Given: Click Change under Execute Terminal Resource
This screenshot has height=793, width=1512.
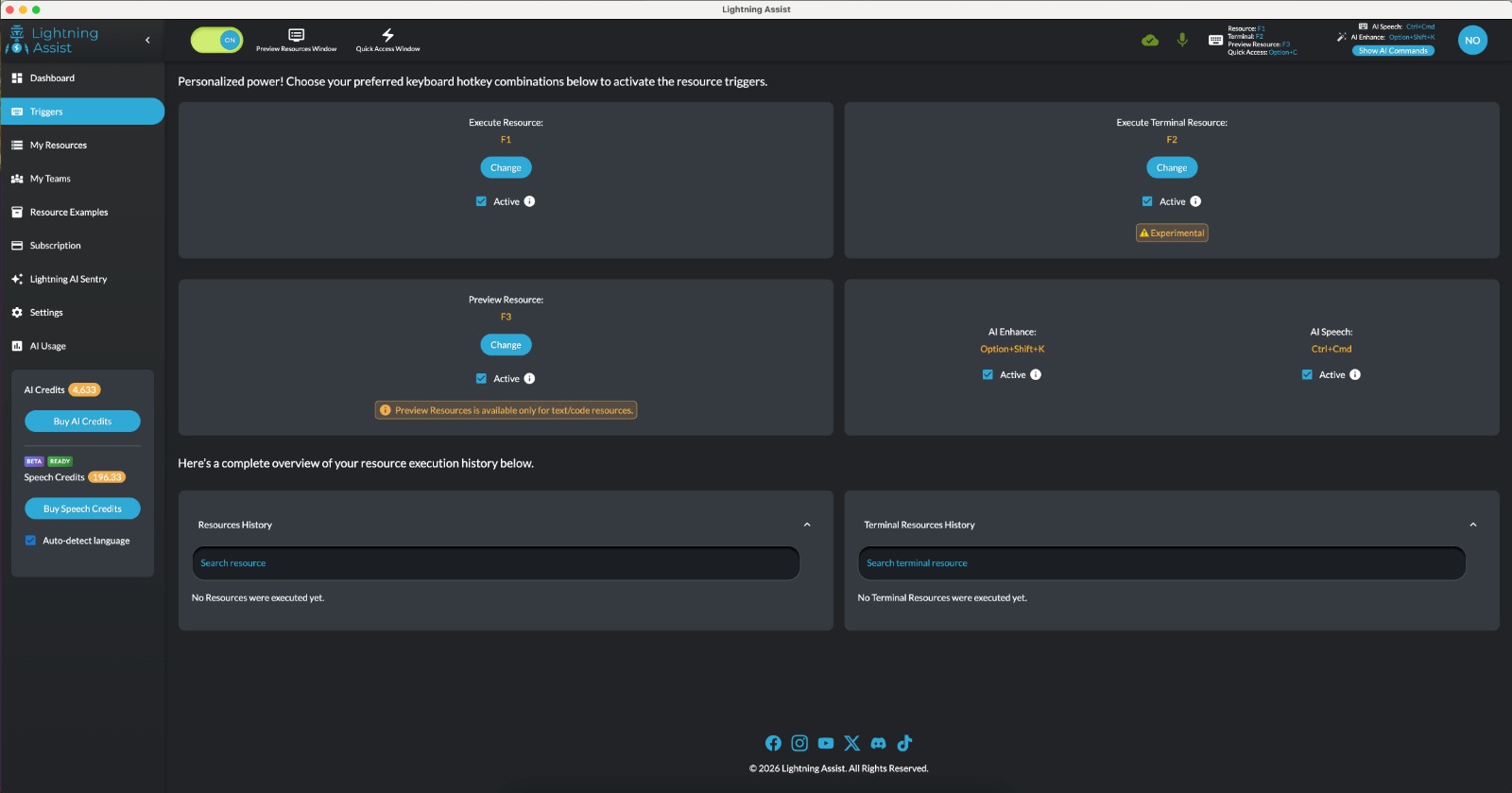Looking at the screenshot, I should (1171, 168).
